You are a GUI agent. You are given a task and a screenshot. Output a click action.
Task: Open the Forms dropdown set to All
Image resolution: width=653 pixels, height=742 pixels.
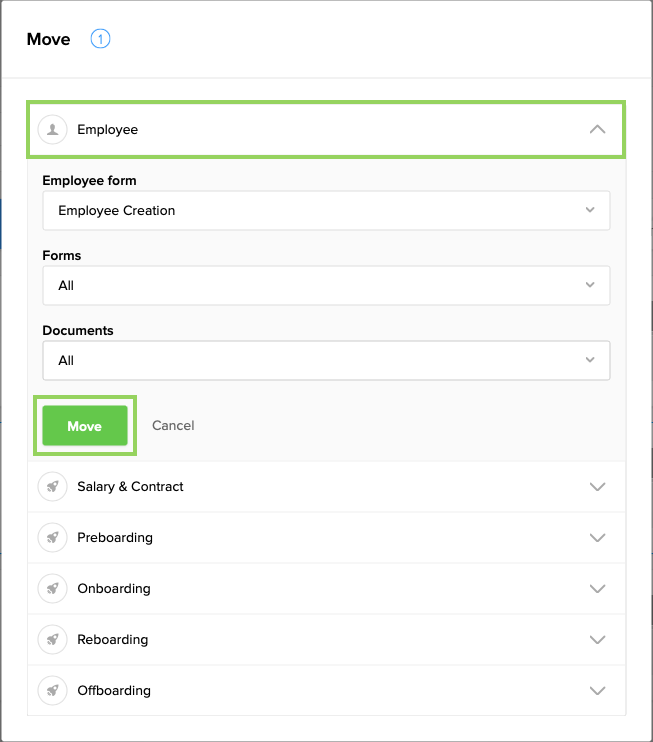(x=326, y=286)
